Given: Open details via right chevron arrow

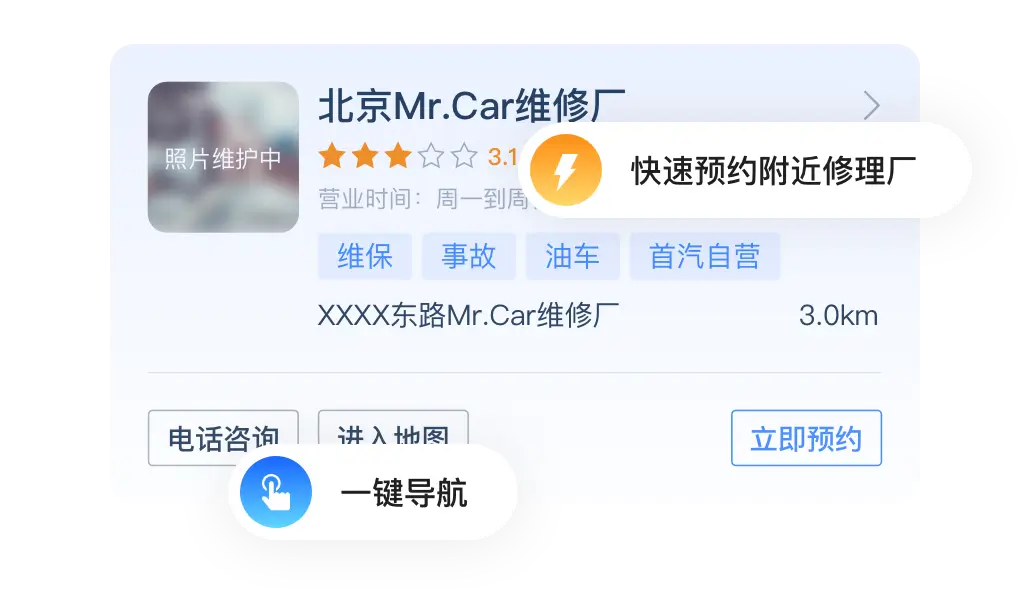Looking at the screenshot, I should (x=871, y=106).
